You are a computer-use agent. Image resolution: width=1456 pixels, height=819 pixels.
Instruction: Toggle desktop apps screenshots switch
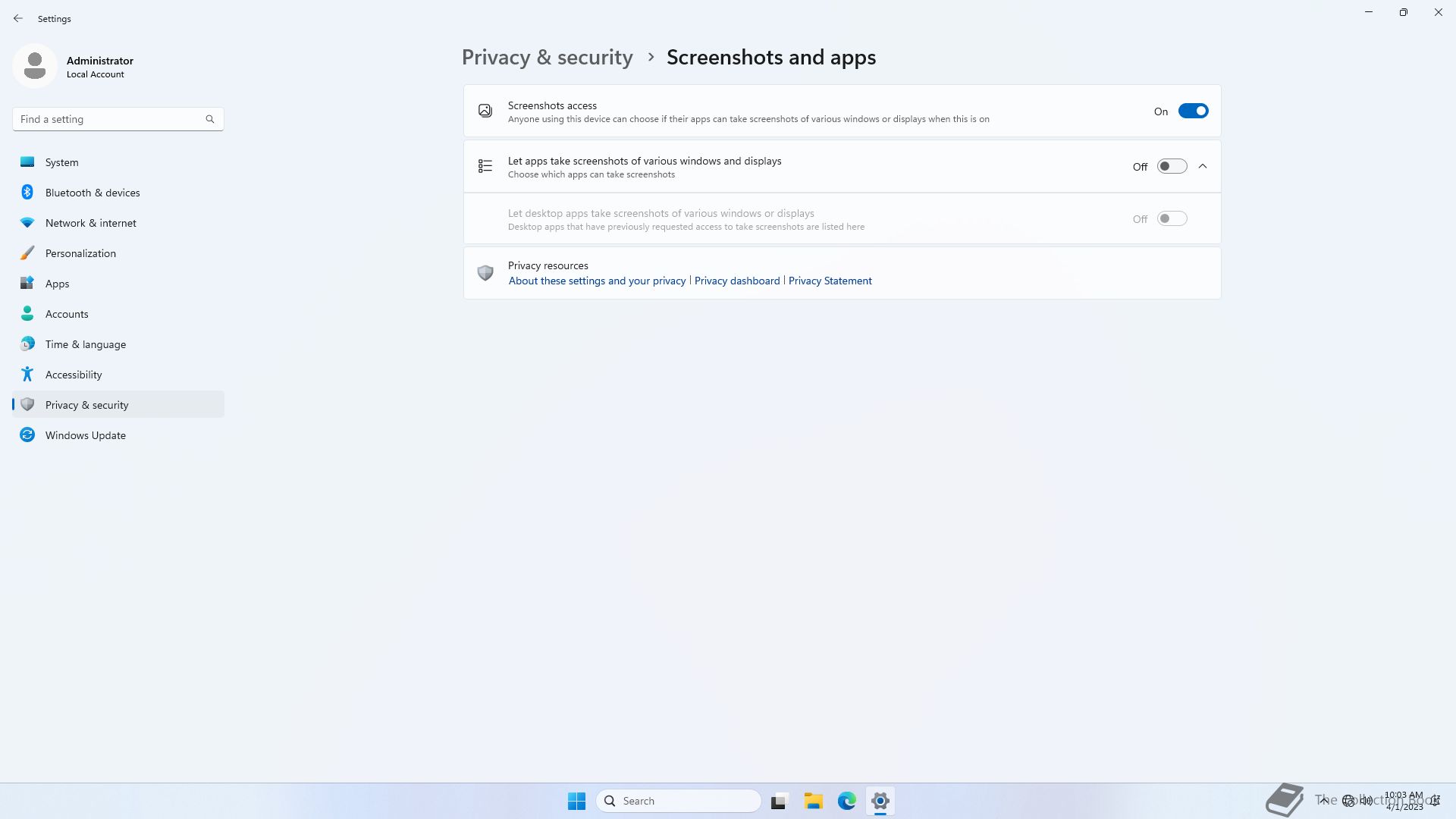click(x=1172, y=219)
